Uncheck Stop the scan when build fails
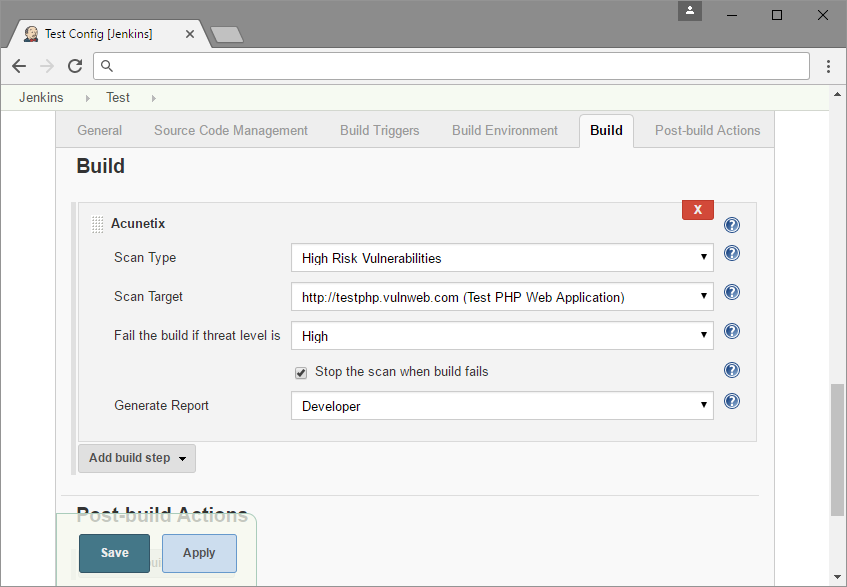The height and width of the screenshot is (587, 847). 300,372
